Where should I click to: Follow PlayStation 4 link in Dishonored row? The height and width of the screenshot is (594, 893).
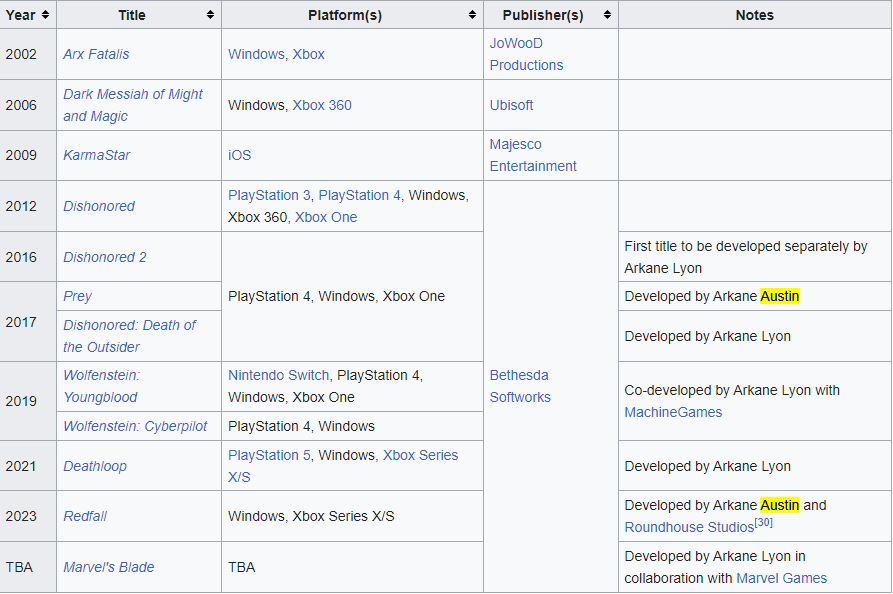tap(359, 195)
